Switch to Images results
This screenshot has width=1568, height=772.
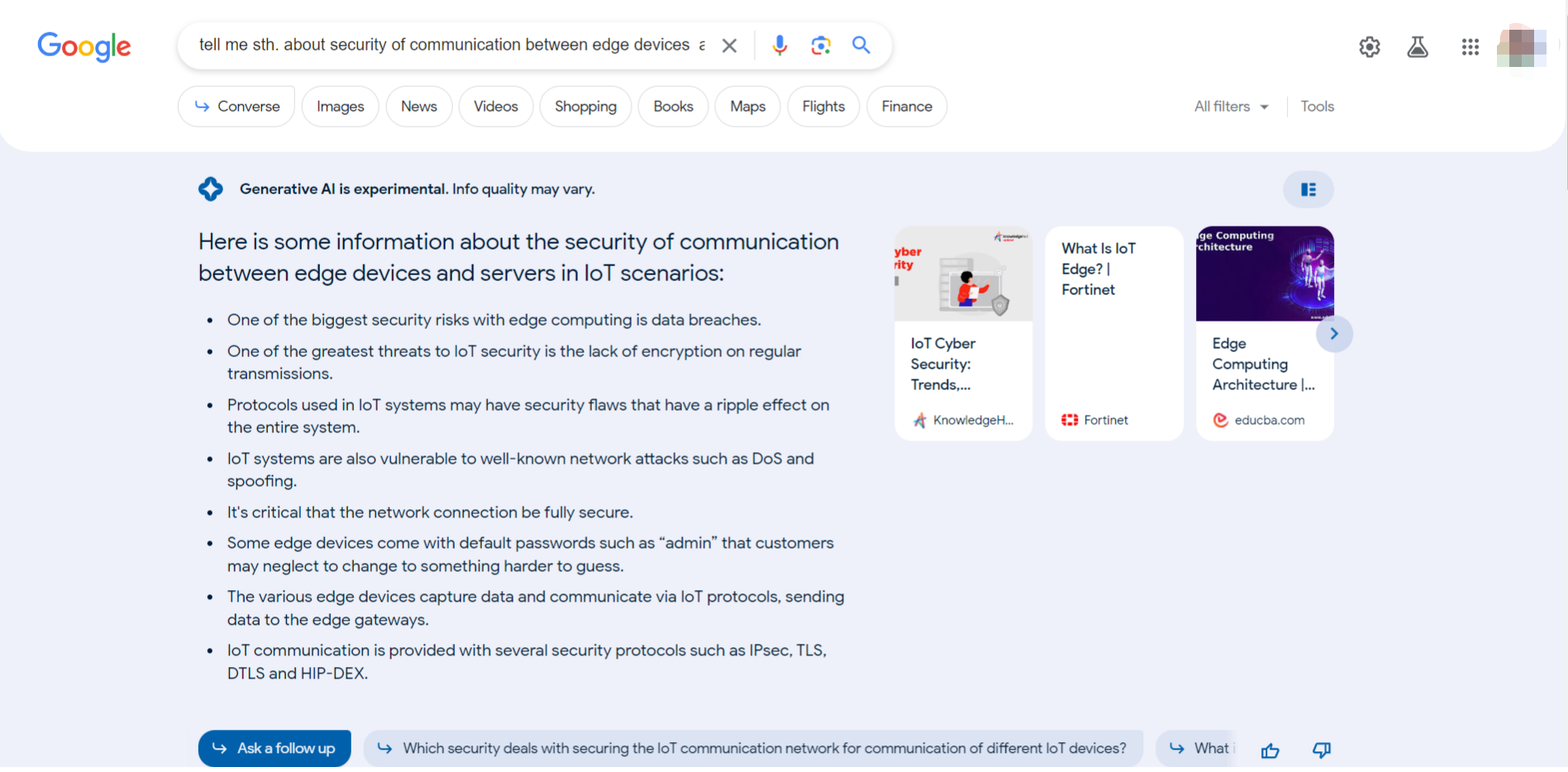(x=341, y=107)
